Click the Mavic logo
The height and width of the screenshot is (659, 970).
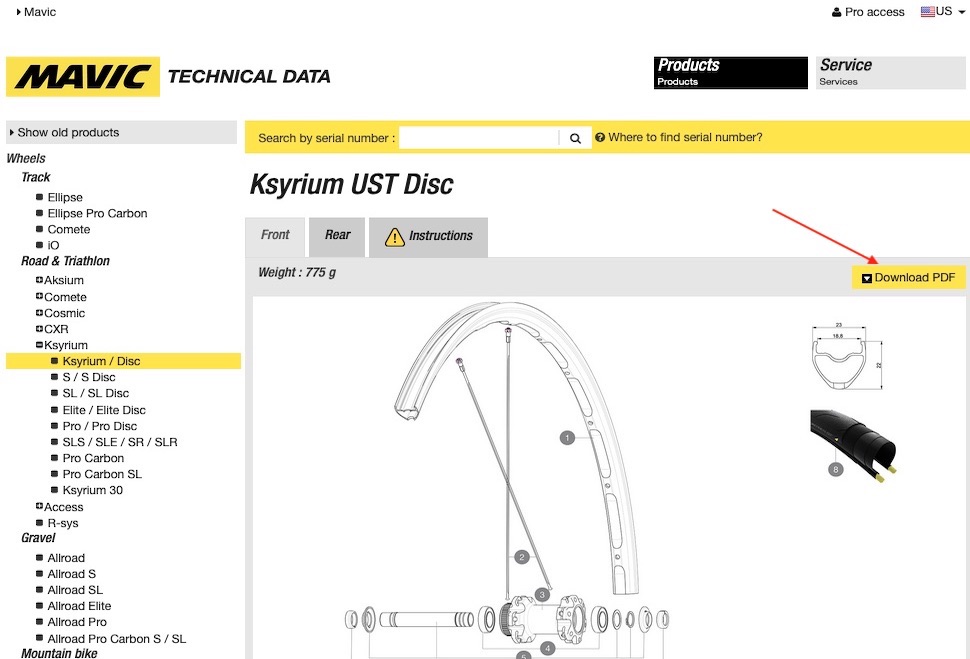pos(83,77)
